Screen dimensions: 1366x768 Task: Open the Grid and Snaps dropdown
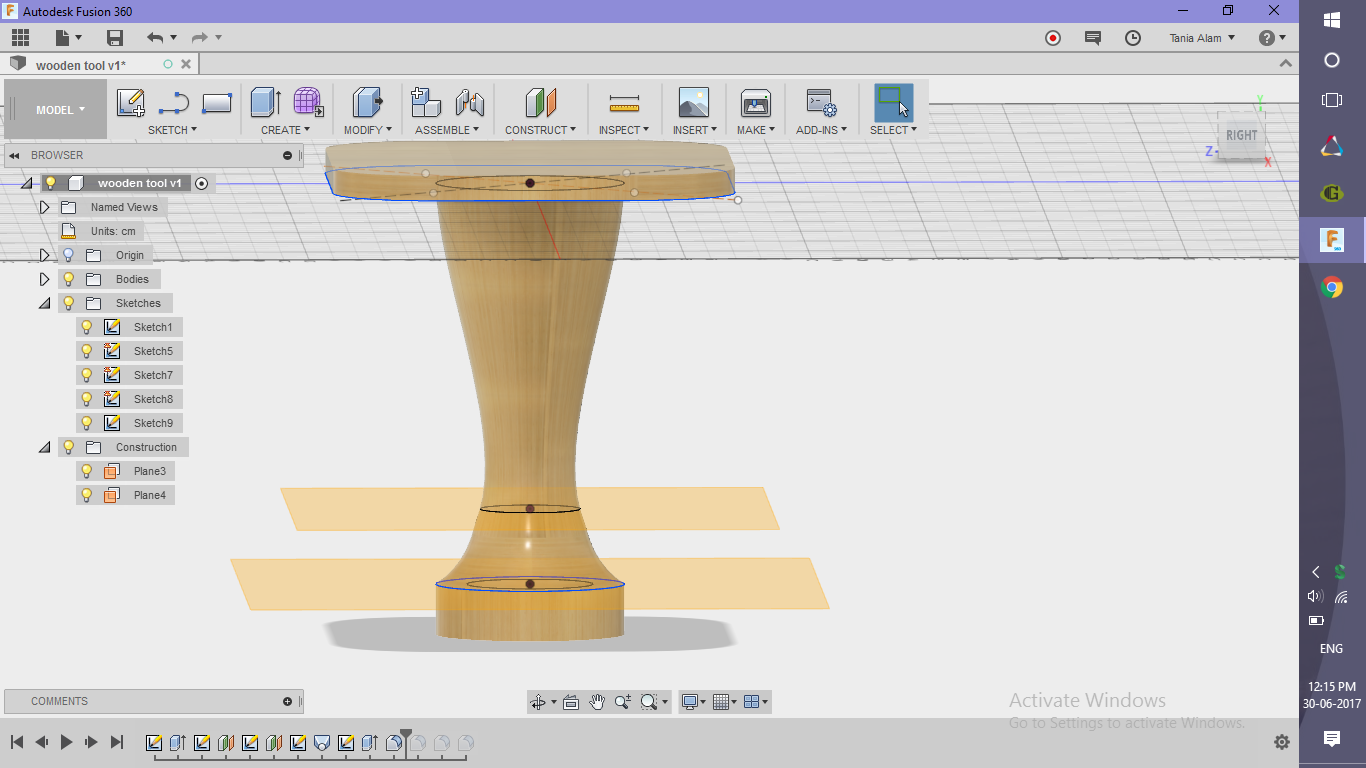point(726,702)
